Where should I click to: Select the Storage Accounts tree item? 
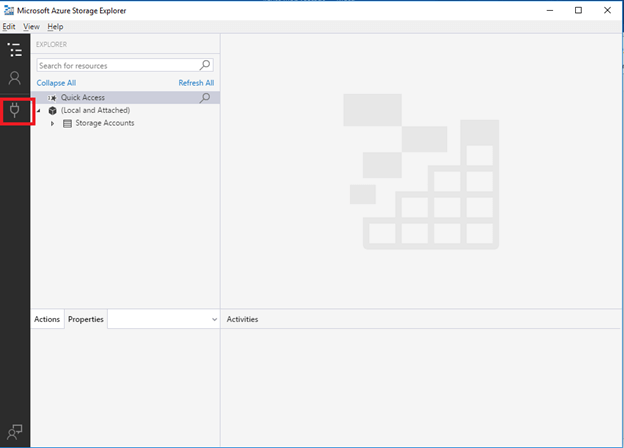click(105, 123)
